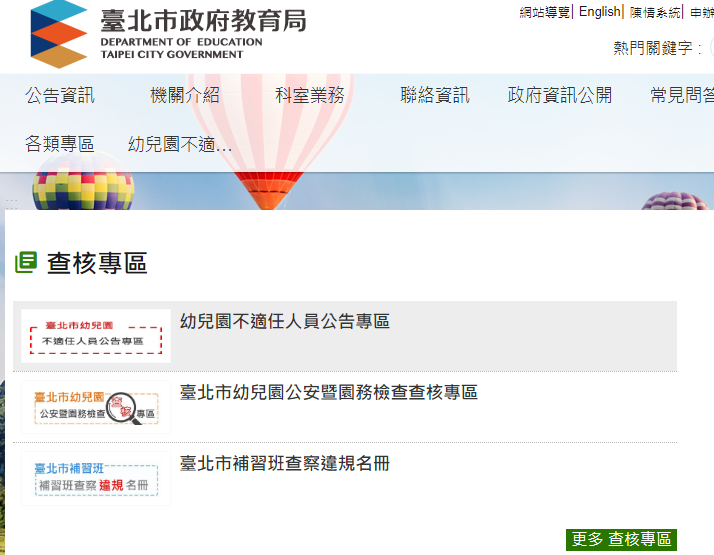Open the 機關介紹 menu

pyautogui.click(x=185, y=96)
